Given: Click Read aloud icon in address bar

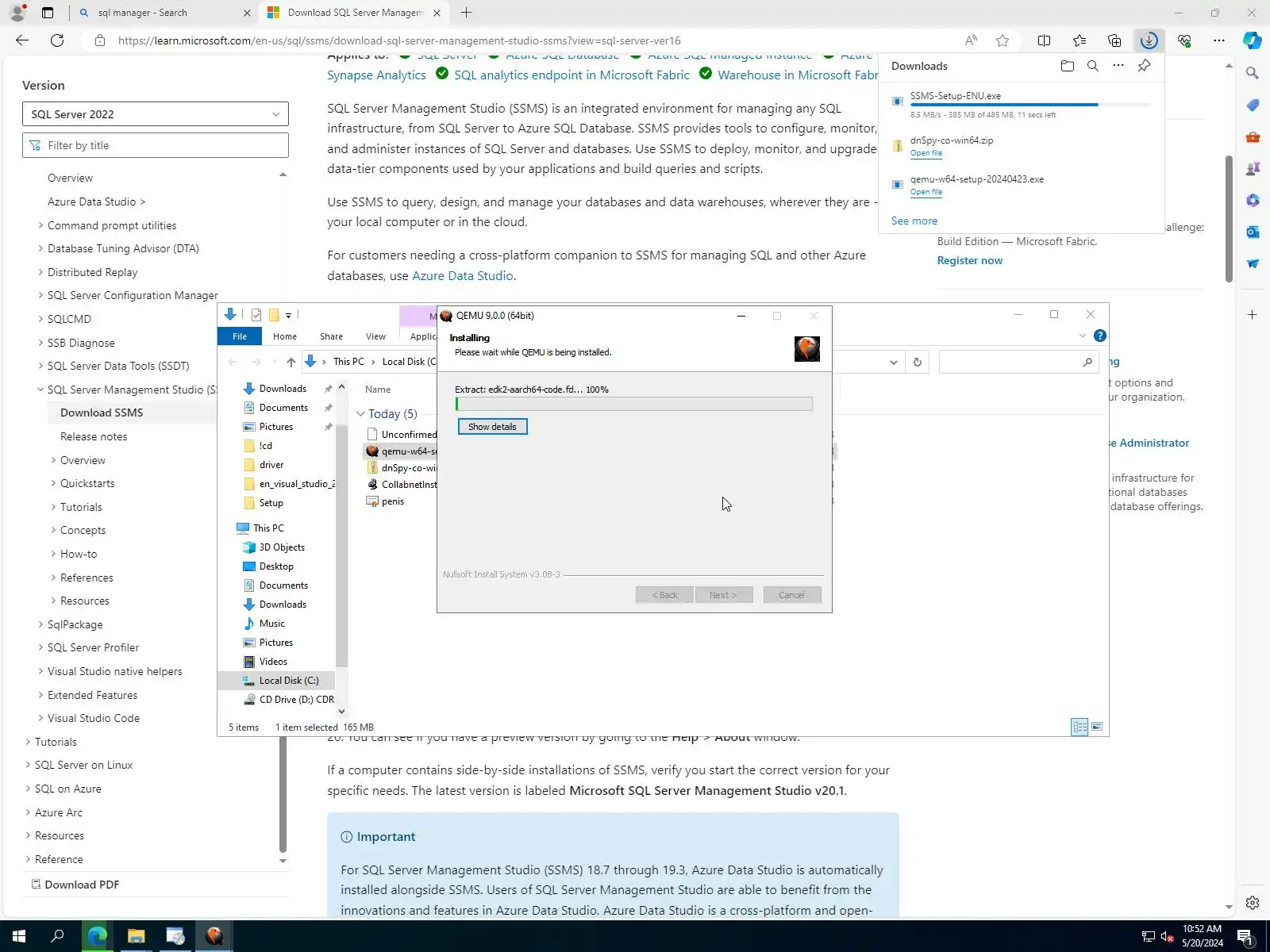Looking at the screenshot, I should (971, 40).
